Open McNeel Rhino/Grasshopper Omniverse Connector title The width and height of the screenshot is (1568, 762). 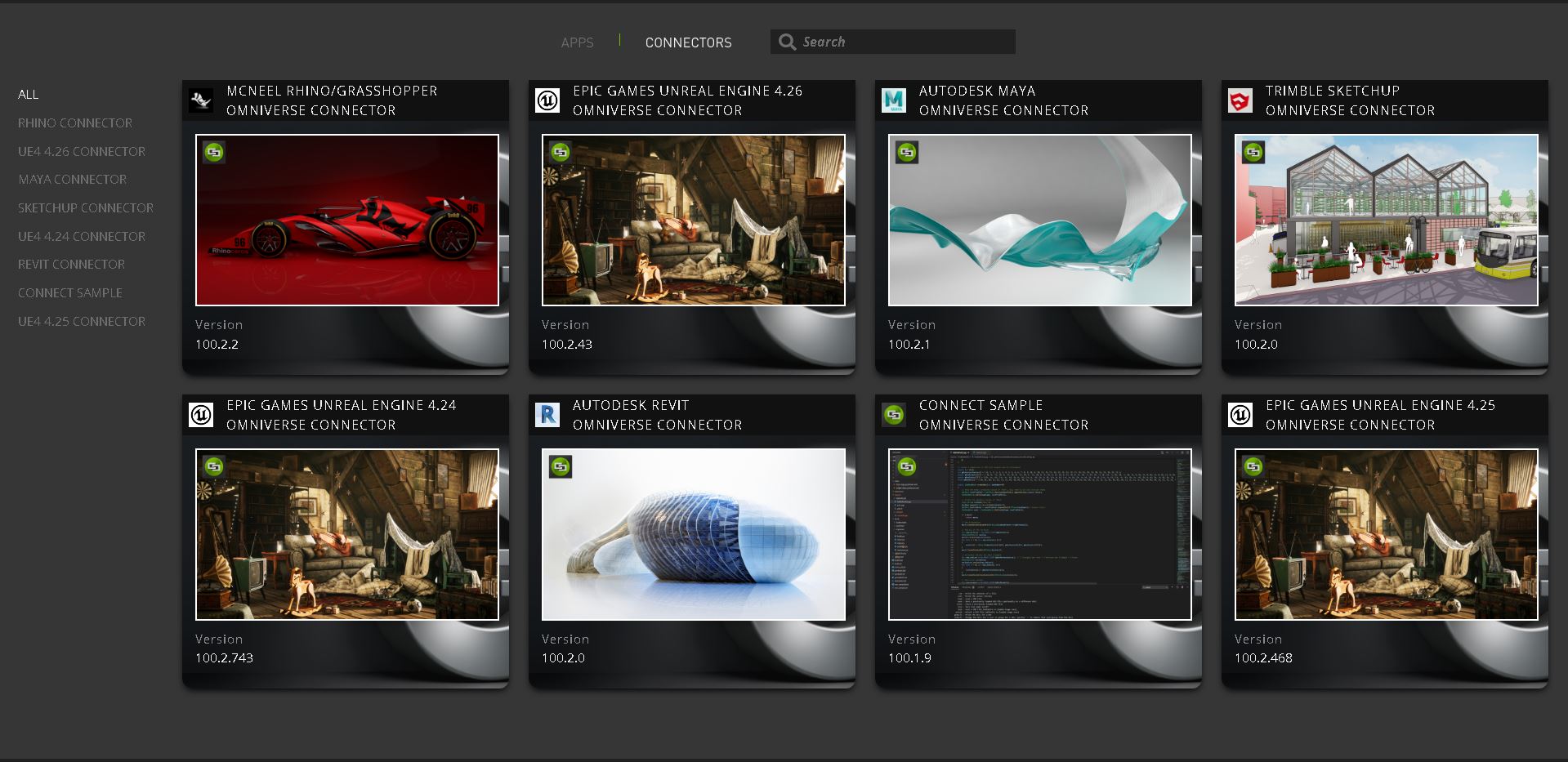pos(332,100)
